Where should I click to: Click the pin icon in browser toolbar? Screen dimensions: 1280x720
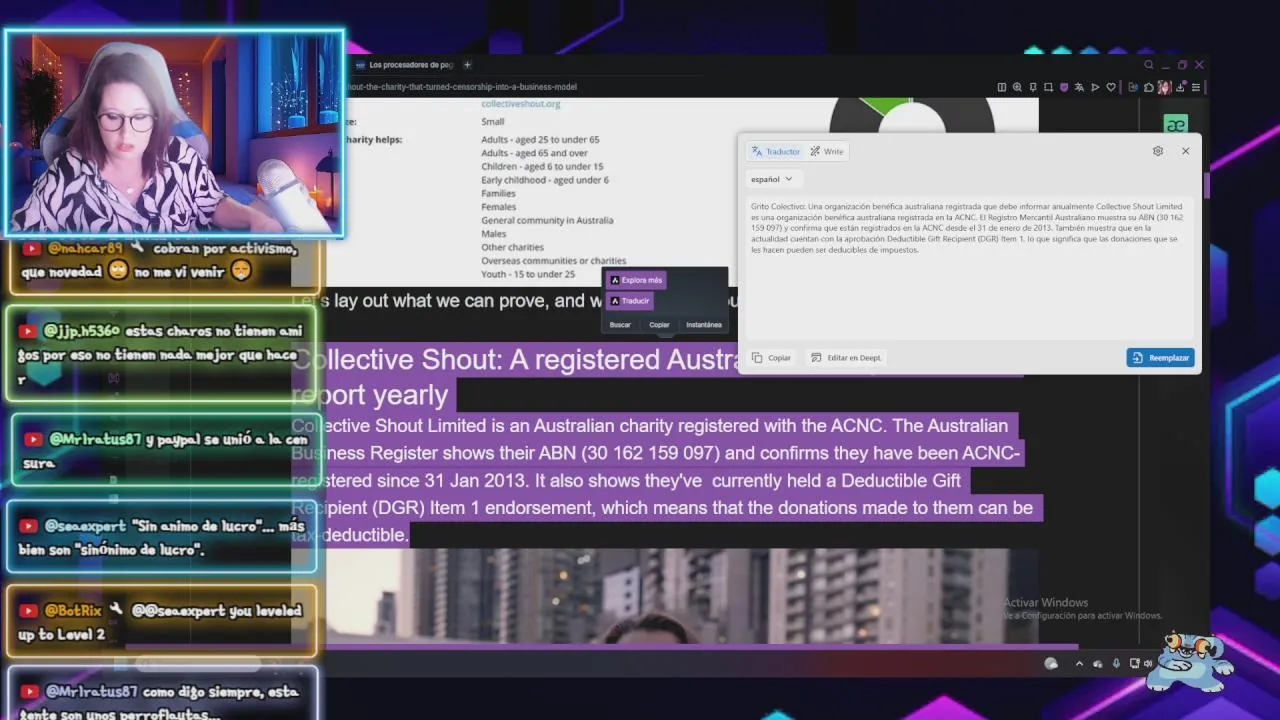[1033, 87]
